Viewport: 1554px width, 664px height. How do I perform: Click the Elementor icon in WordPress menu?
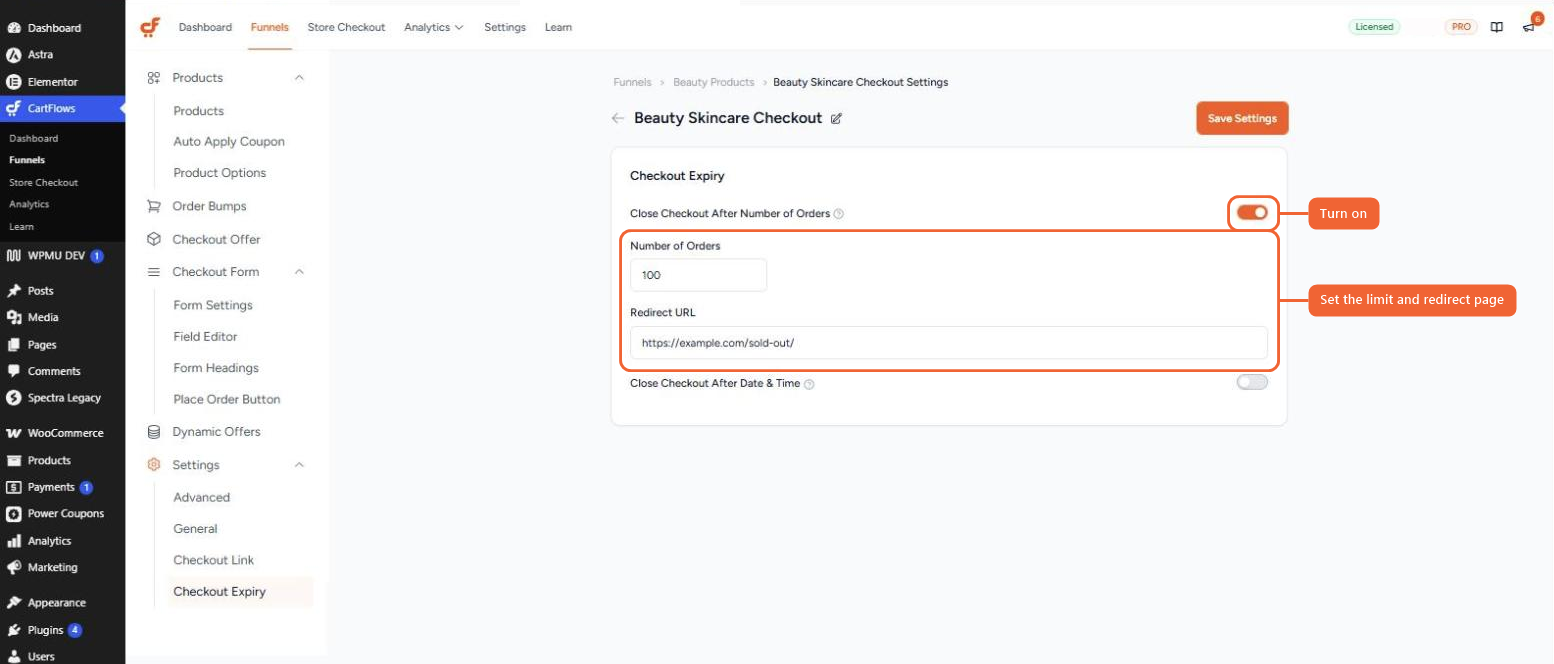[14, 82]
